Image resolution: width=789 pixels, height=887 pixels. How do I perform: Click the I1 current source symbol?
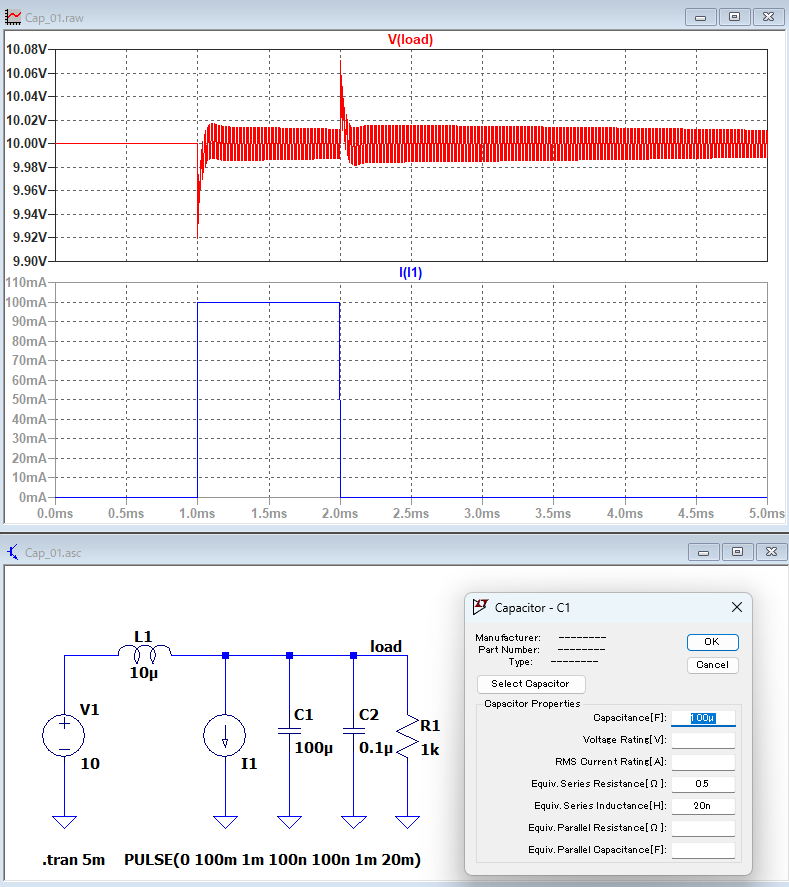(225, 738)
